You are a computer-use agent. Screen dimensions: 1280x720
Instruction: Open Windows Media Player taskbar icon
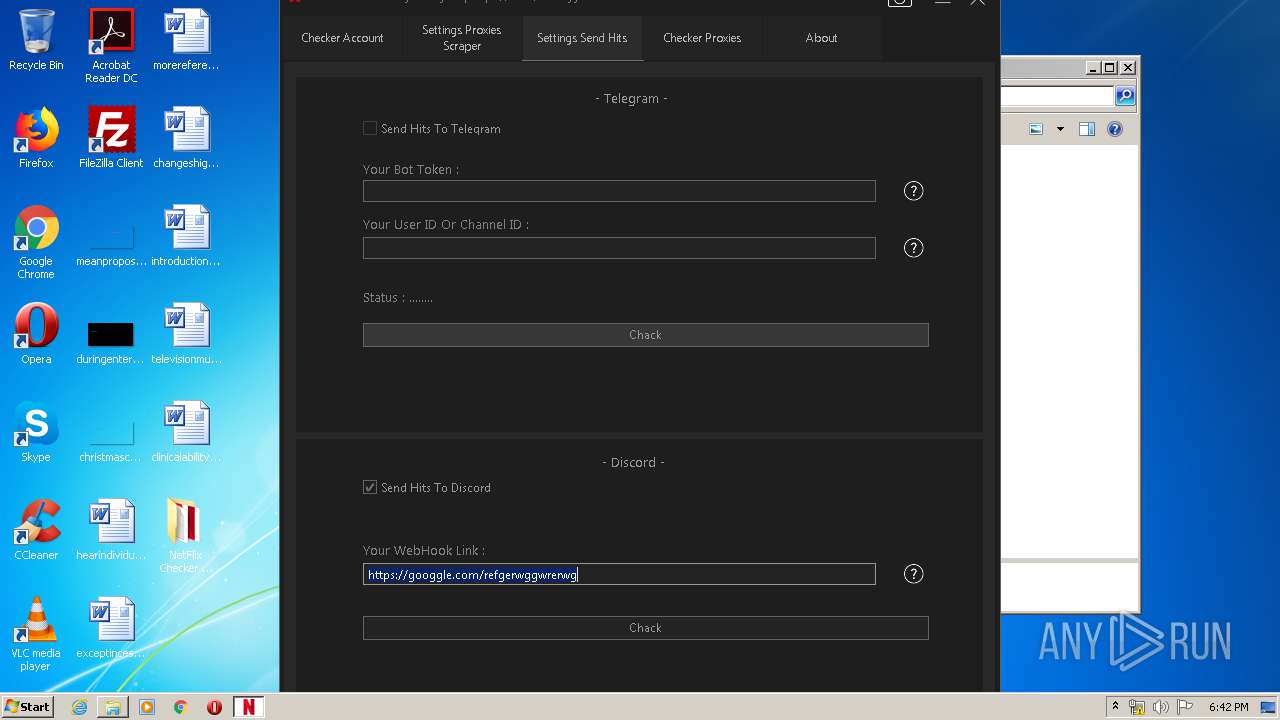147,707
